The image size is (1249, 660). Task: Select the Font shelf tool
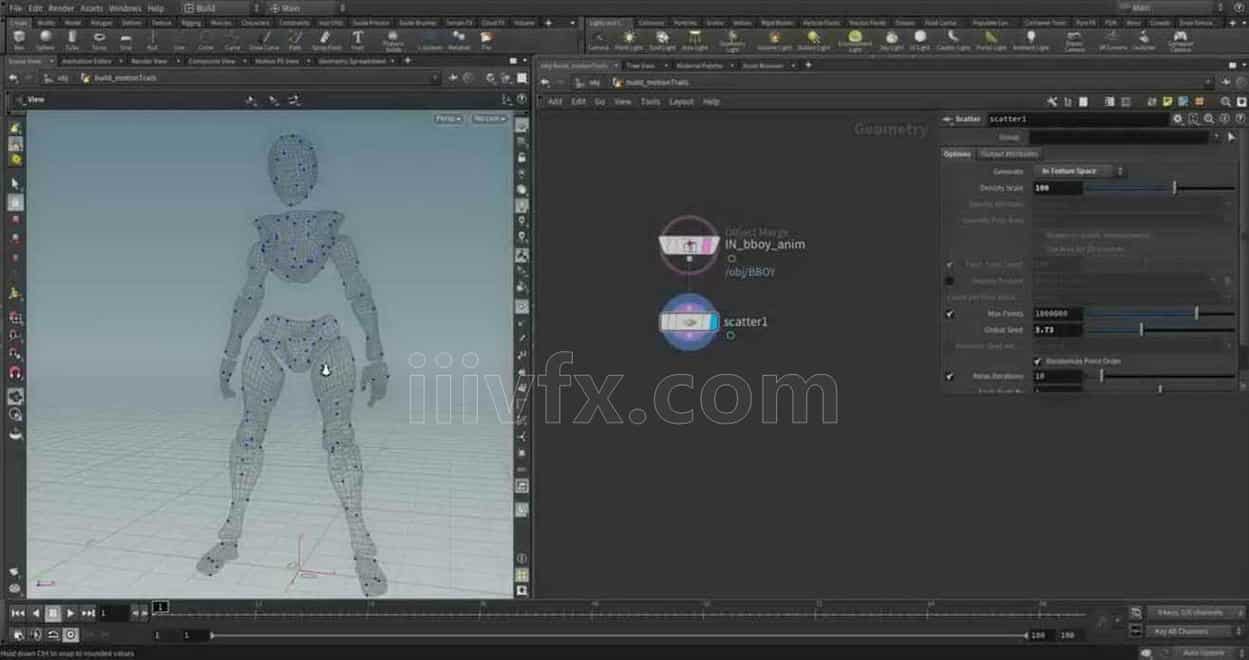pos(357,40)
